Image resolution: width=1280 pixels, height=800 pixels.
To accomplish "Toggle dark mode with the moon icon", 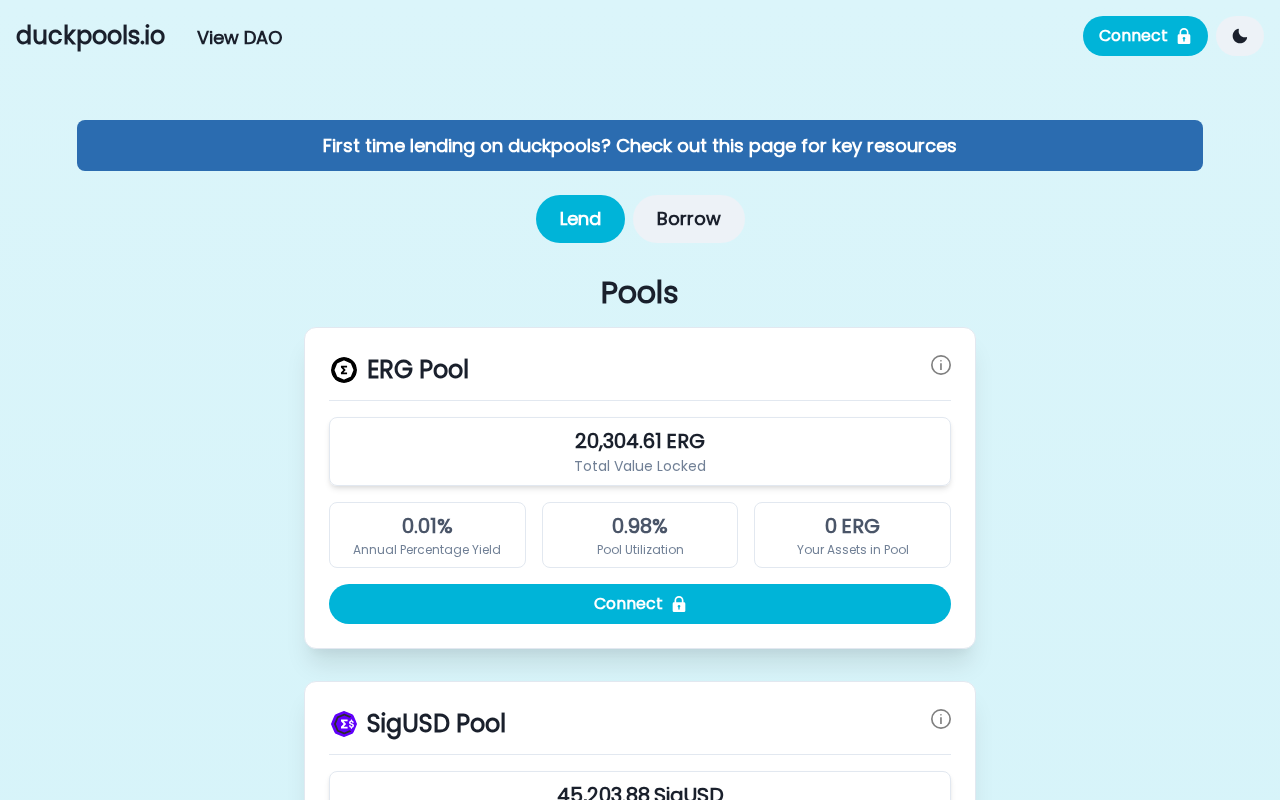I will click(1240, 36).
